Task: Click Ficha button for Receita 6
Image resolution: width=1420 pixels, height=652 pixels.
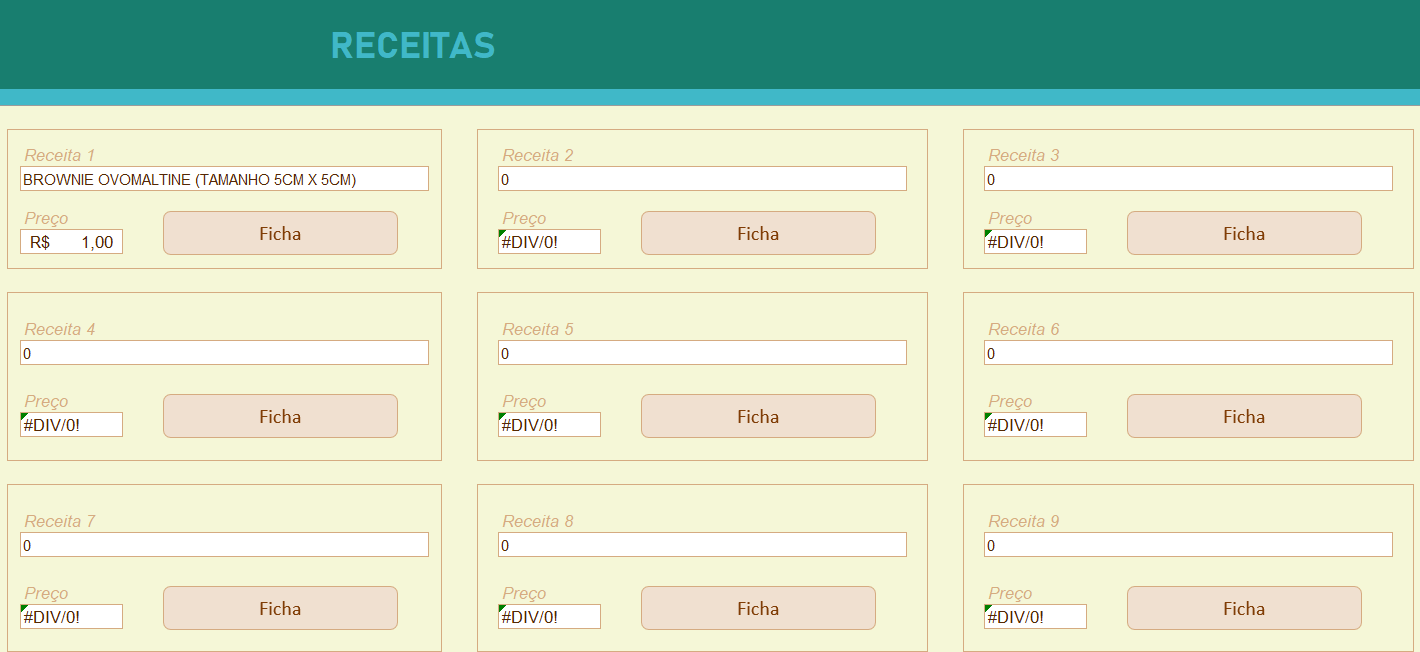Action: (x=1244, y=416)
